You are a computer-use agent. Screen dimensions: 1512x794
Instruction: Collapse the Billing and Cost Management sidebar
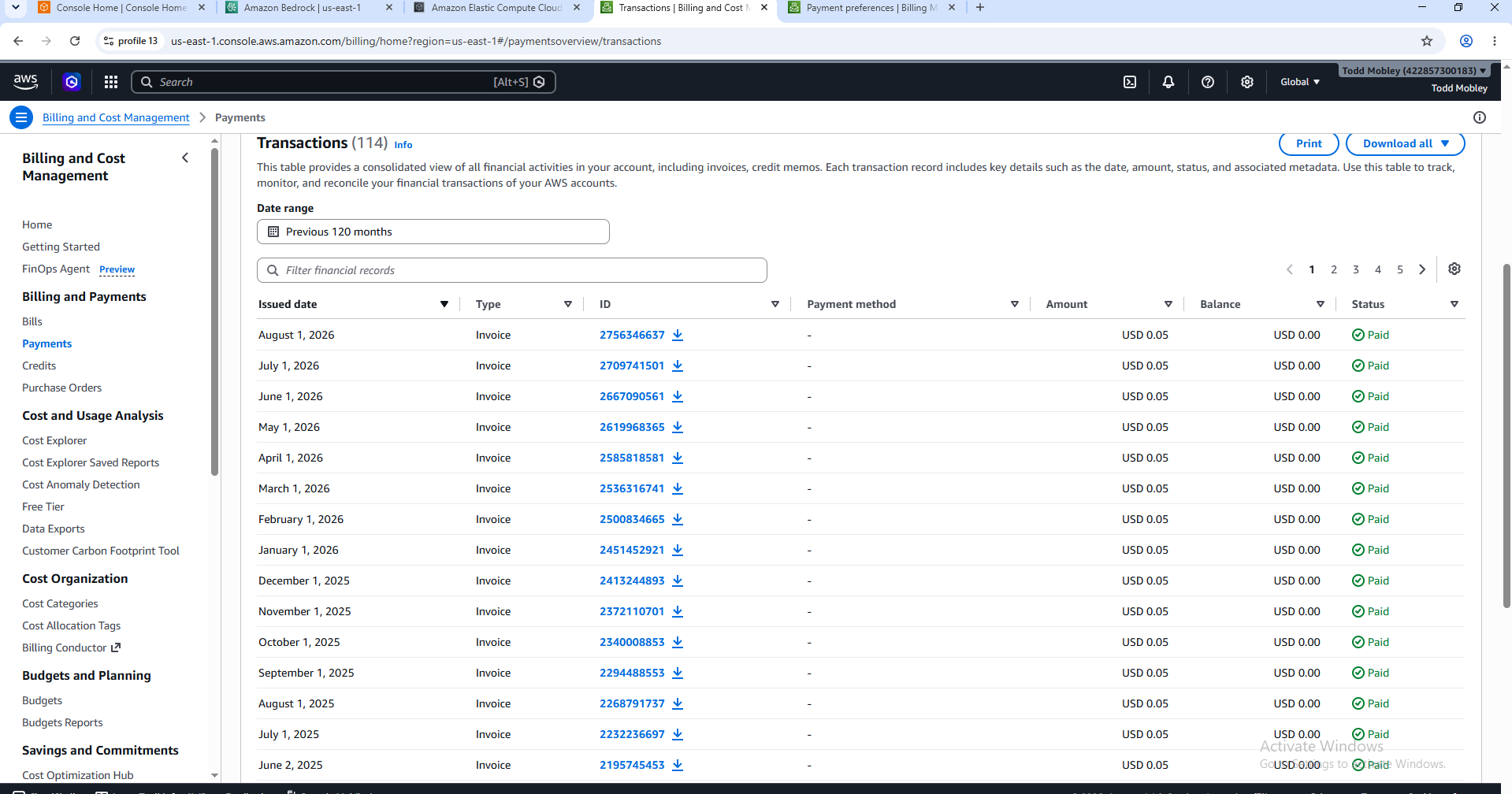pos(185,158)
